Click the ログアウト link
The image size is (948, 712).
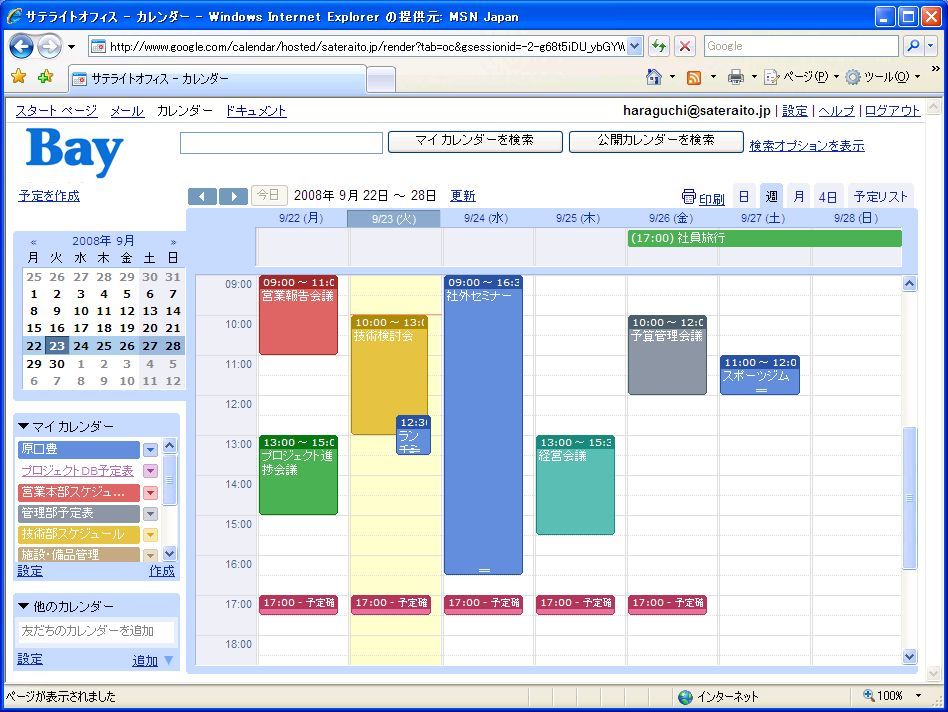pos(892,111)
